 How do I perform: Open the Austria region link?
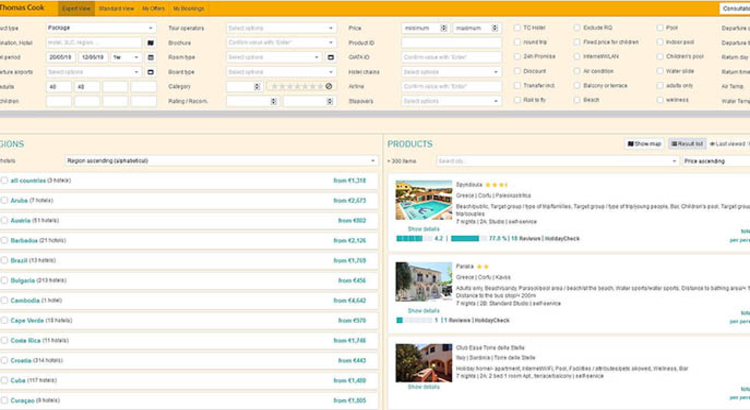click(x=21, y=221)
